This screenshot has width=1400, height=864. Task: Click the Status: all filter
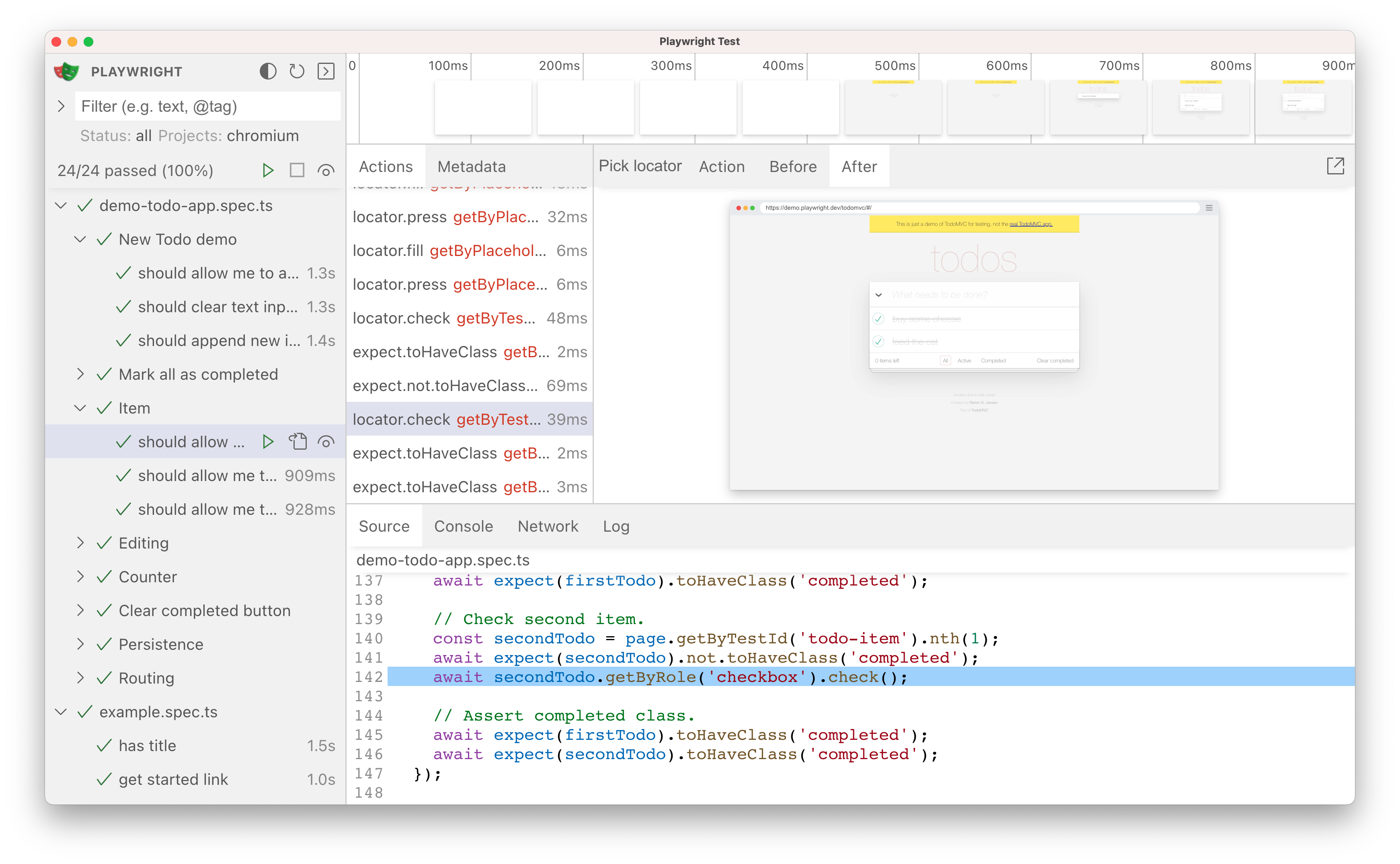[115, 136]
